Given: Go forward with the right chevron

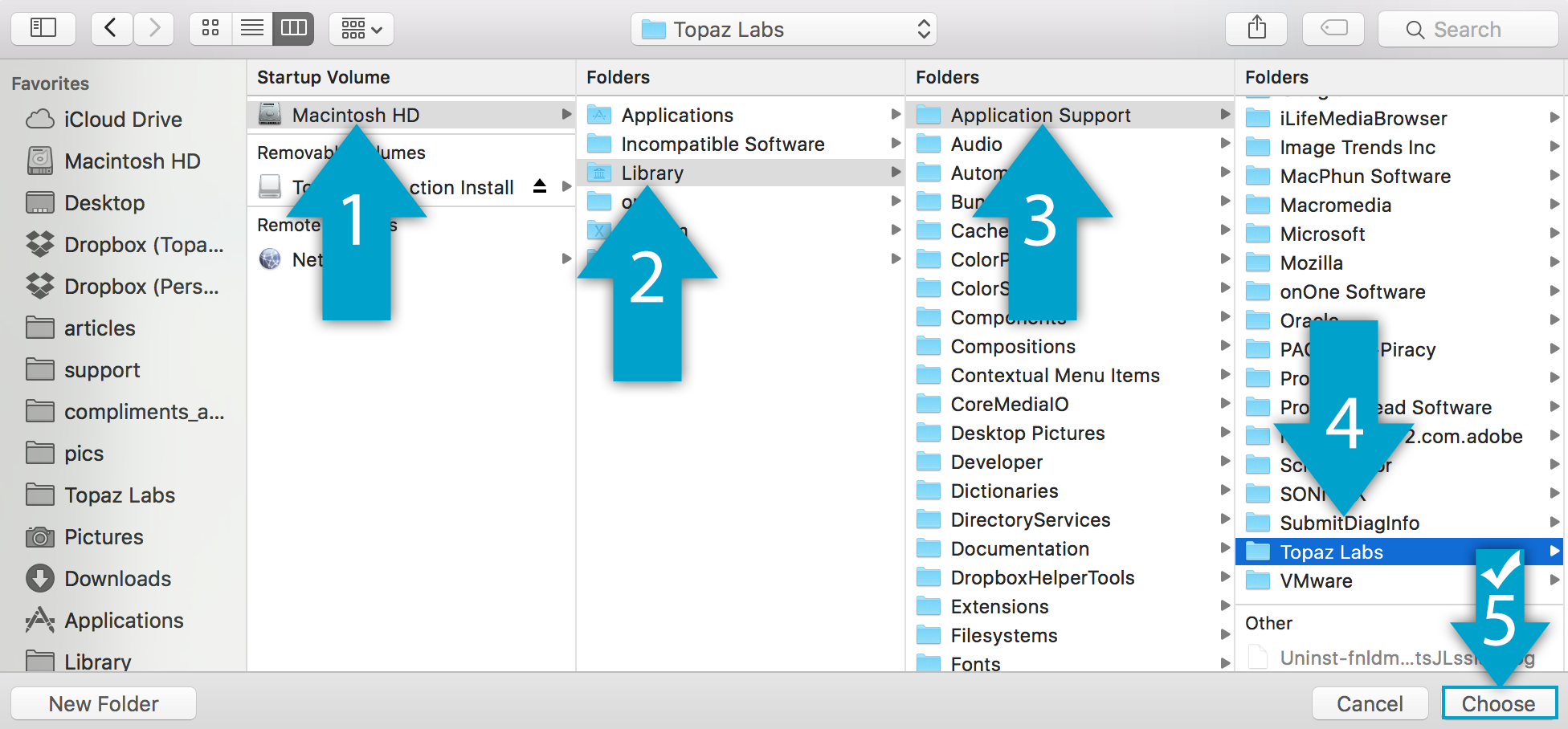Looking at the screenshot, I should (154, 29).
